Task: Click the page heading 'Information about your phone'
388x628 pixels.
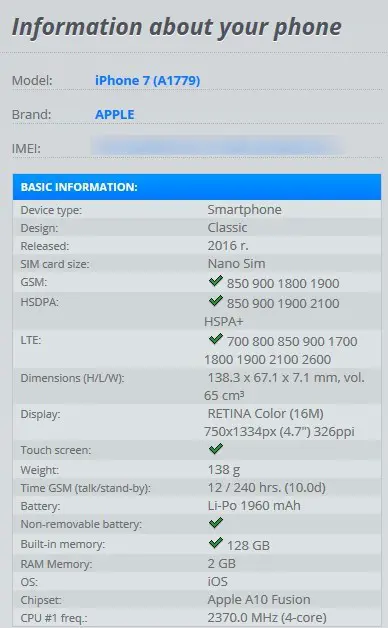Action: point(177,28)
